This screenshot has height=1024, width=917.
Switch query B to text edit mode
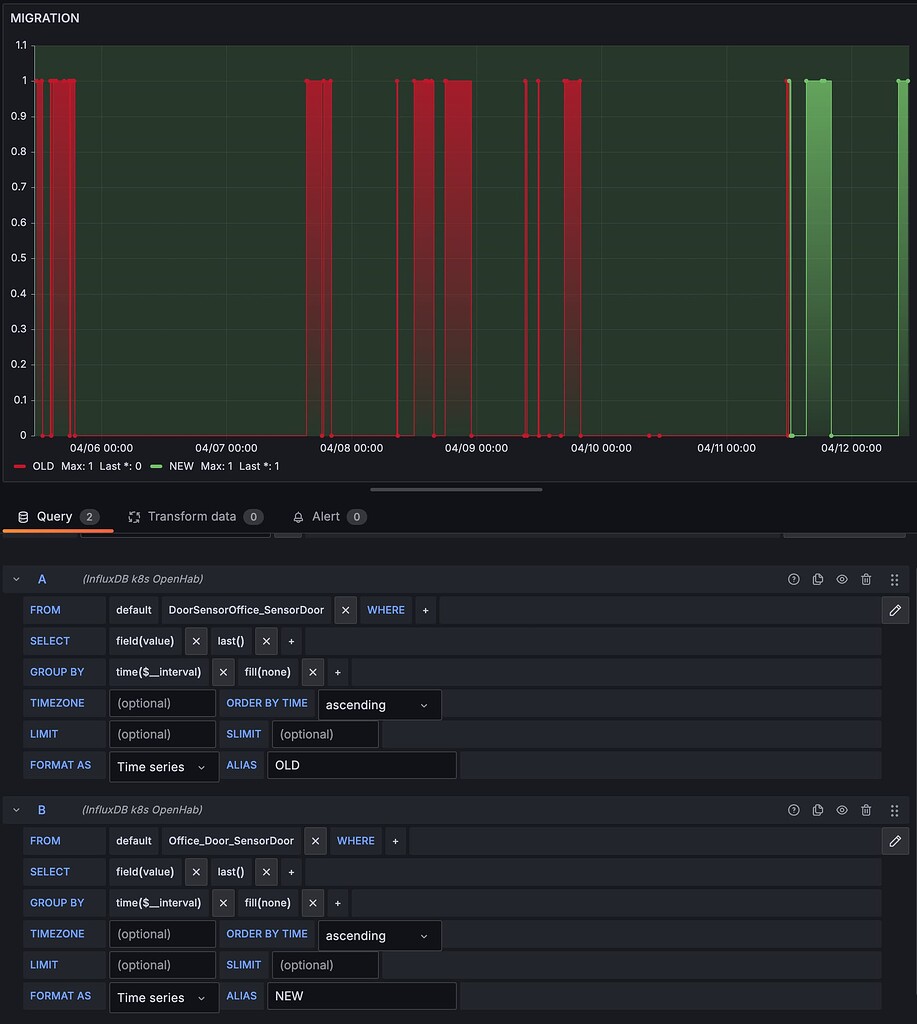(x=895, y=841)
